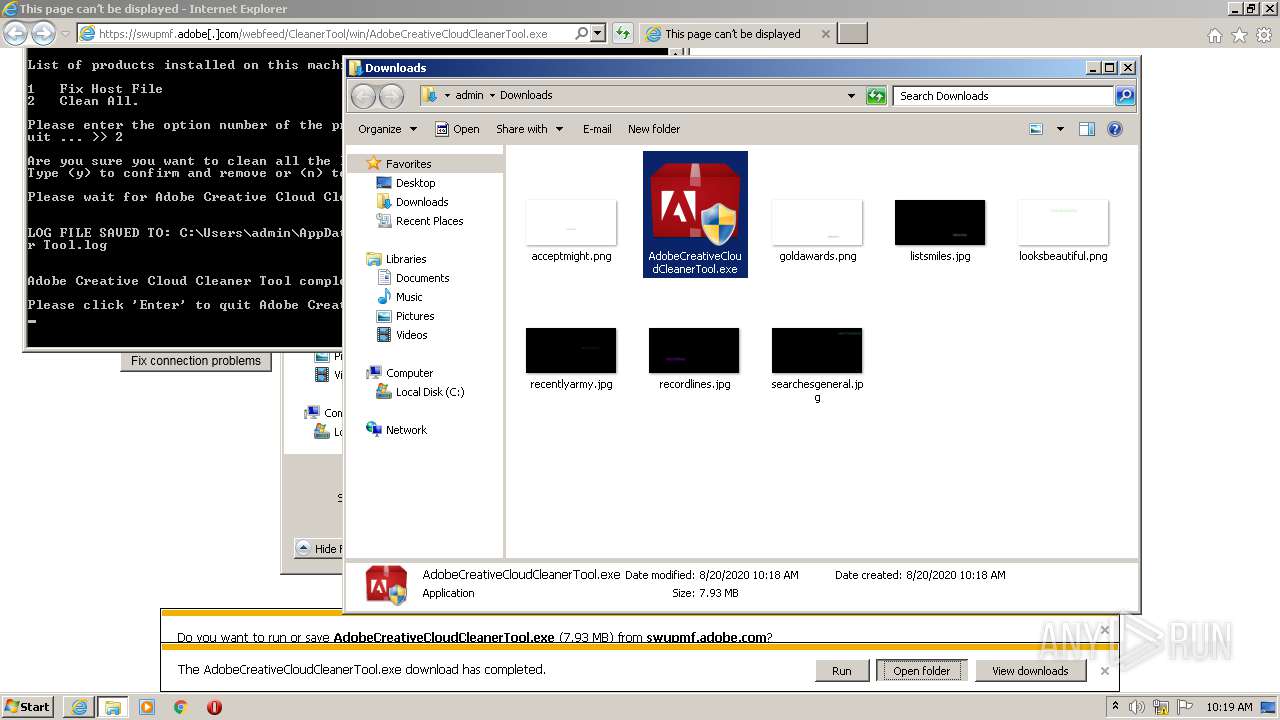1280x720 pixels.
Task: Select the looksbeautiful.png file
Action: [x=1063, y=231]
